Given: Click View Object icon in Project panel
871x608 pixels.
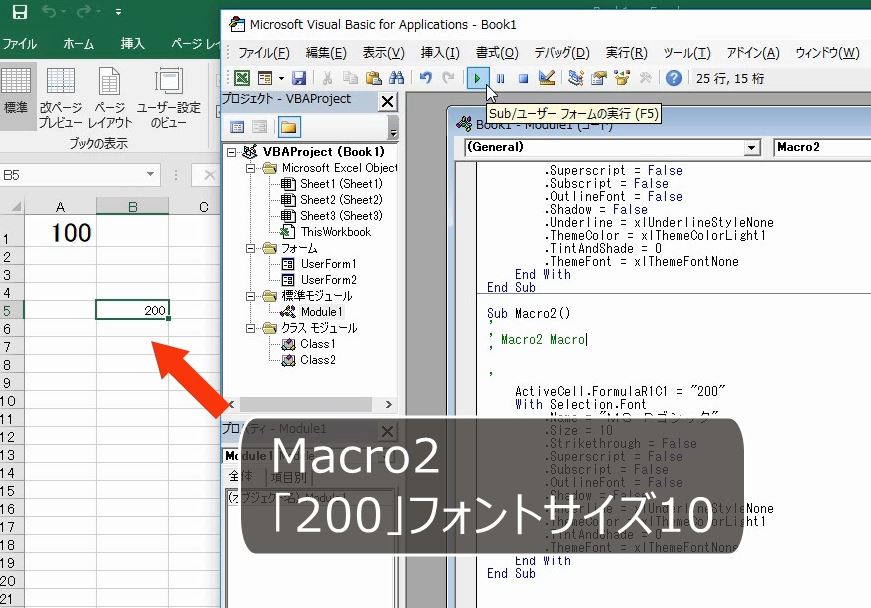Looking at the screenshot, I should coord(259,127).
